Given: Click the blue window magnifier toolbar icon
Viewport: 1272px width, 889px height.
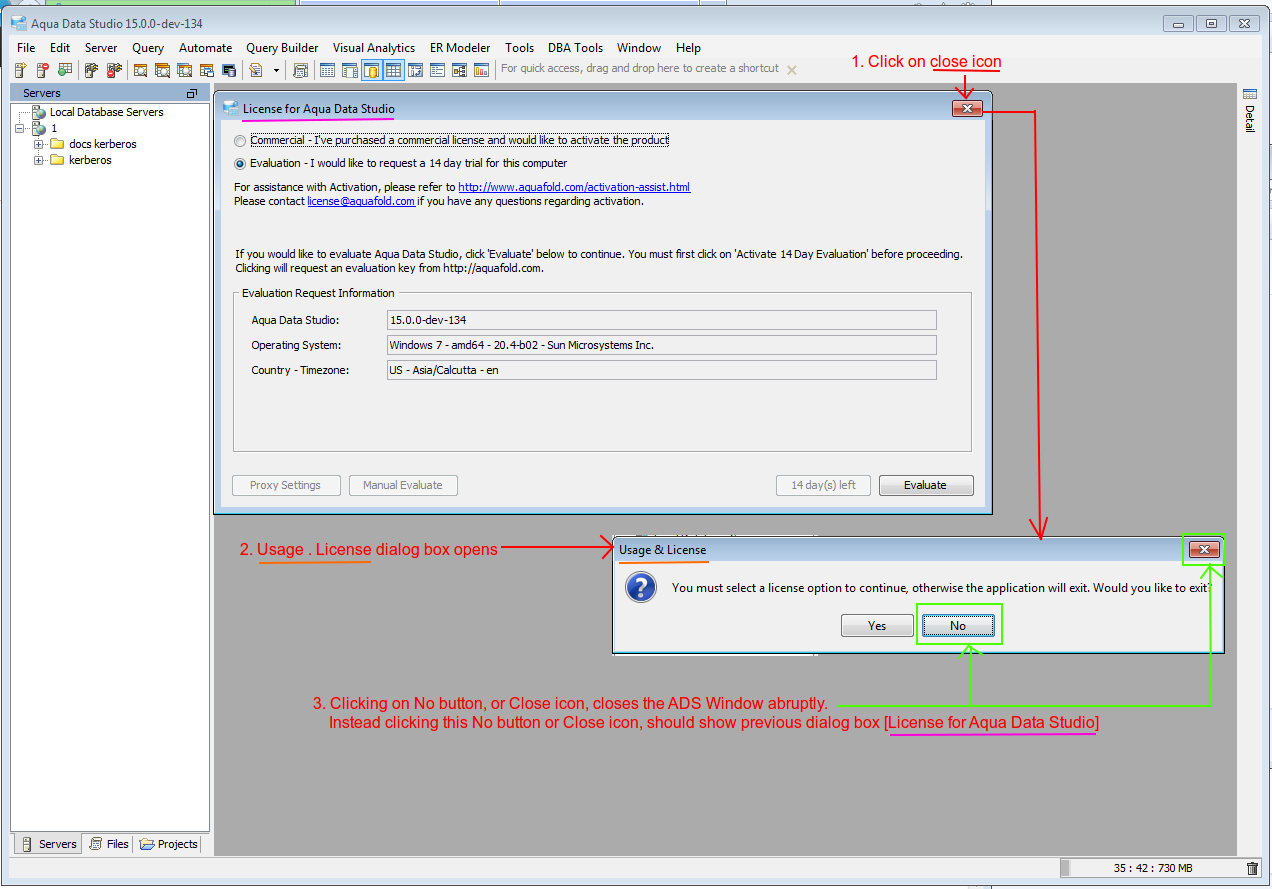Looking at the screenshot, I should (x=185, y=70).
